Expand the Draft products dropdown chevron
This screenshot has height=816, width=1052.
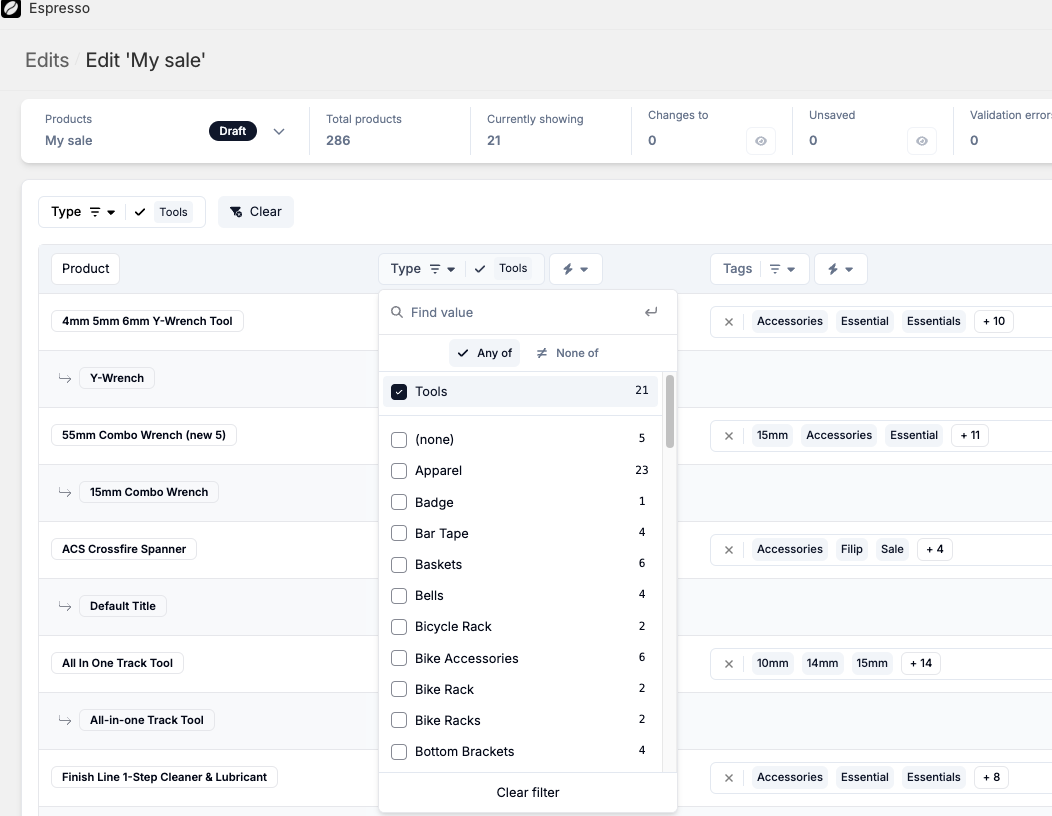coord(279,132)
